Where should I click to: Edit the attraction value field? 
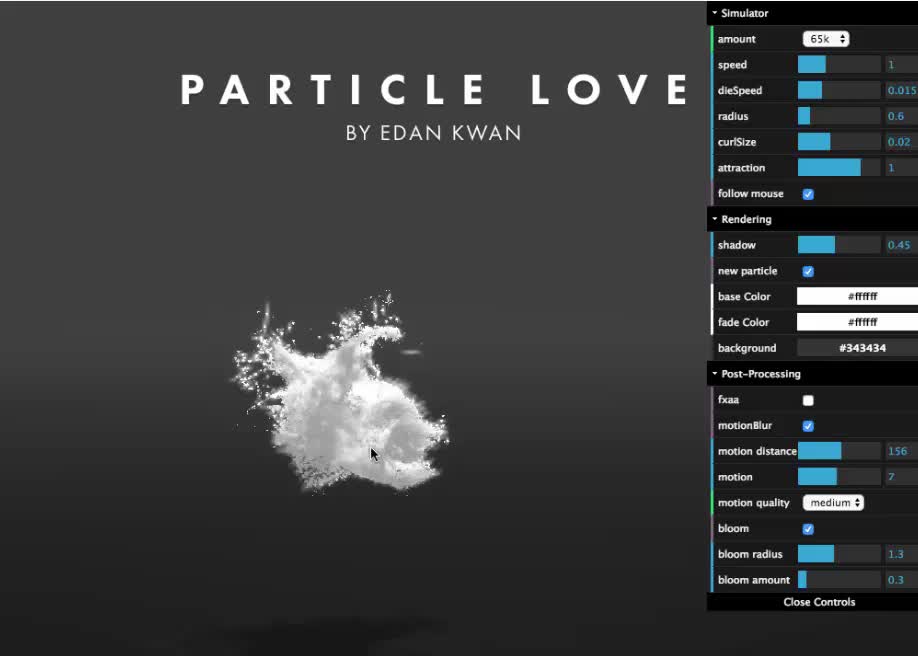pyautogui.click(x=901, y=168)
